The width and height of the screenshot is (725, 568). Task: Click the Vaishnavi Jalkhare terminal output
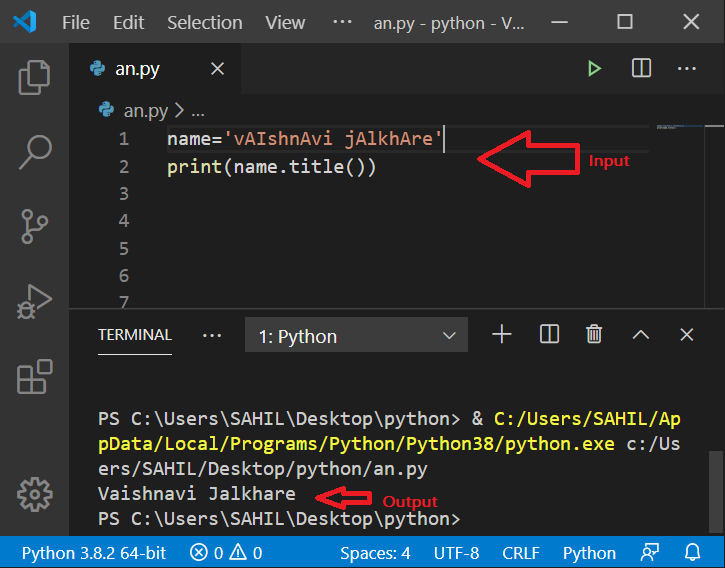[197, 494]
